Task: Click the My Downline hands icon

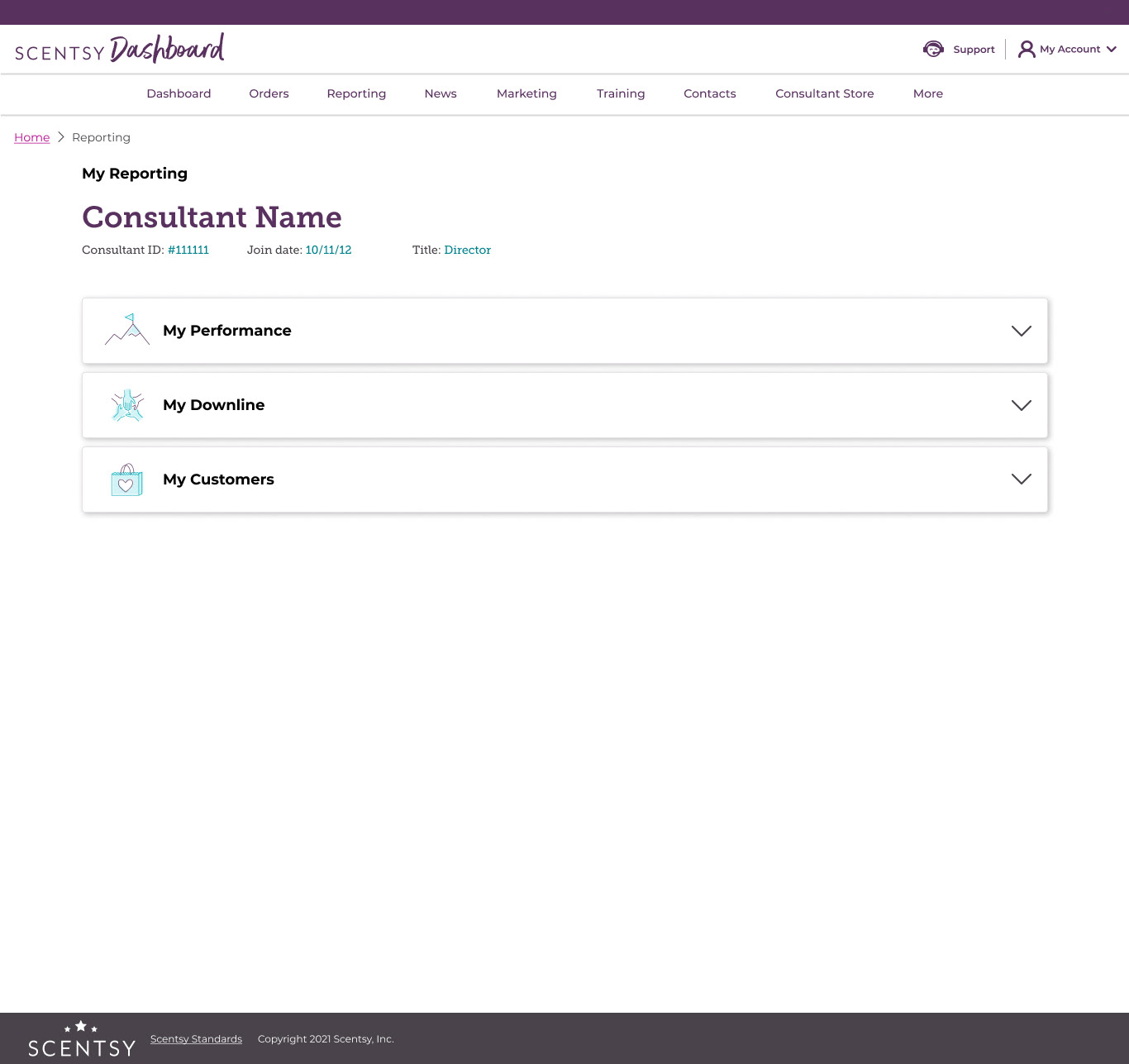Action: (127, 405)
